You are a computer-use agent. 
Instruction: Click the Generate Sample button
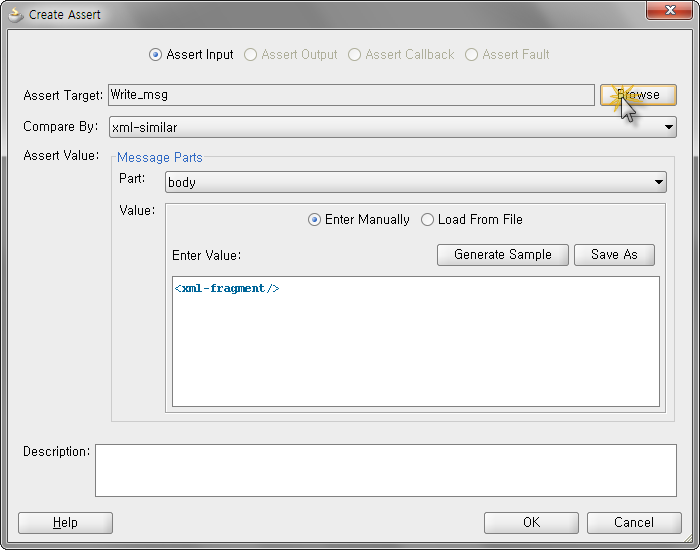[503, 255]
